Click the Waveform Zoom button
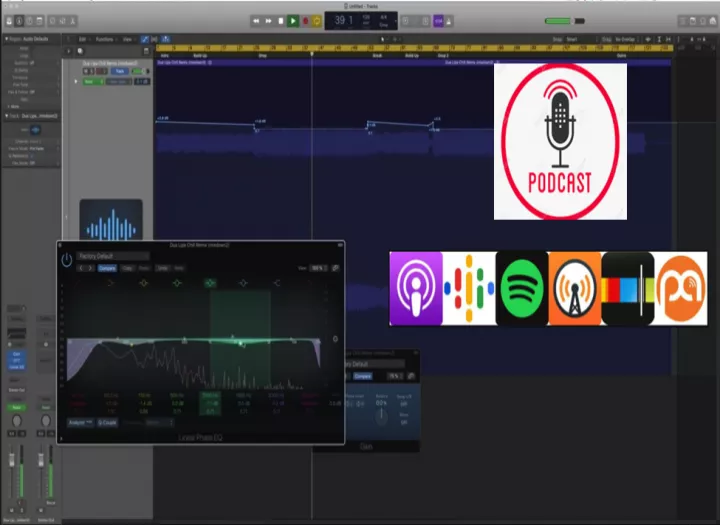The image size is (720, 525). (648, 40)
